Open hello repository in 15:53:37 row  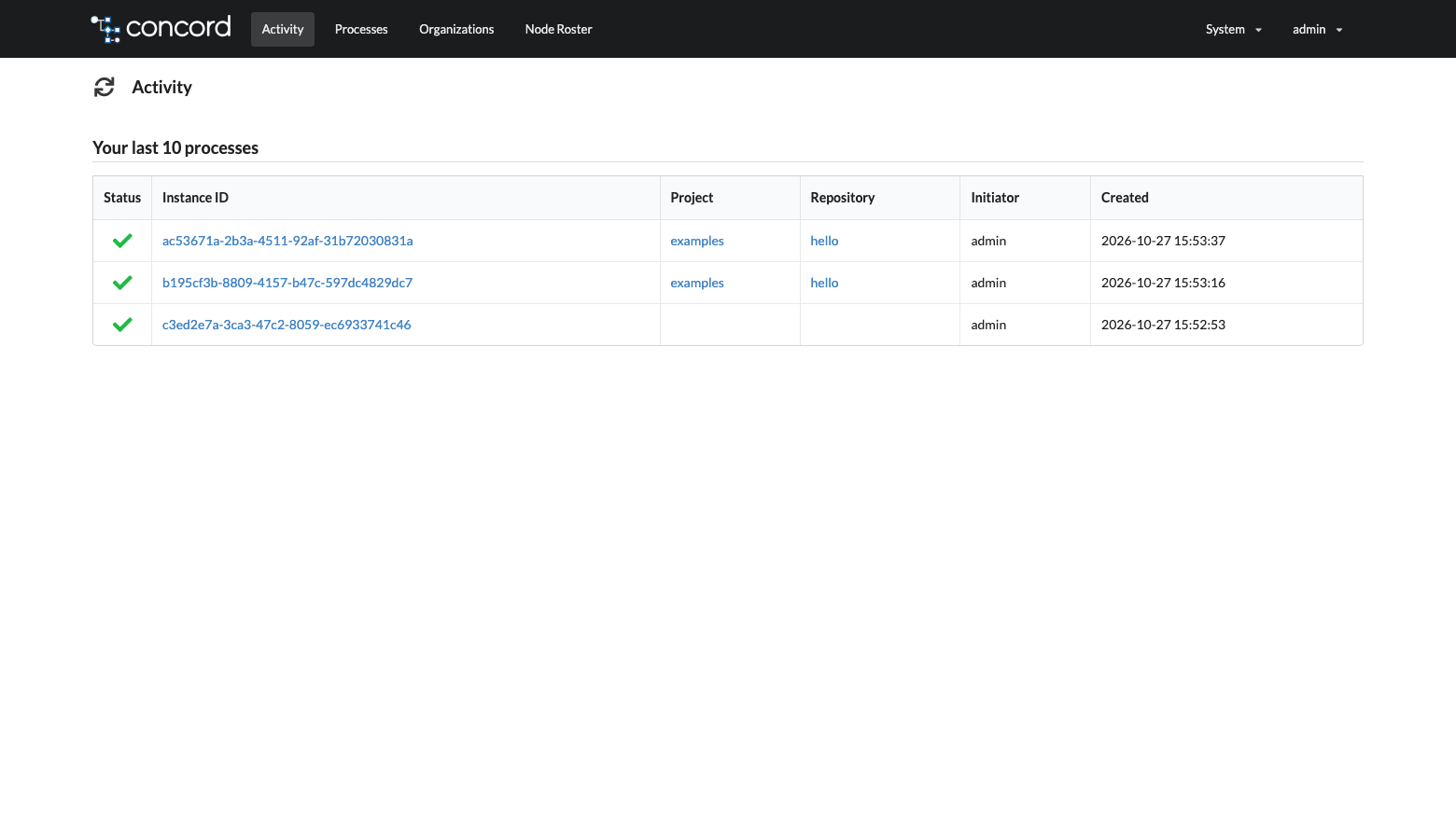click(824, 241)
